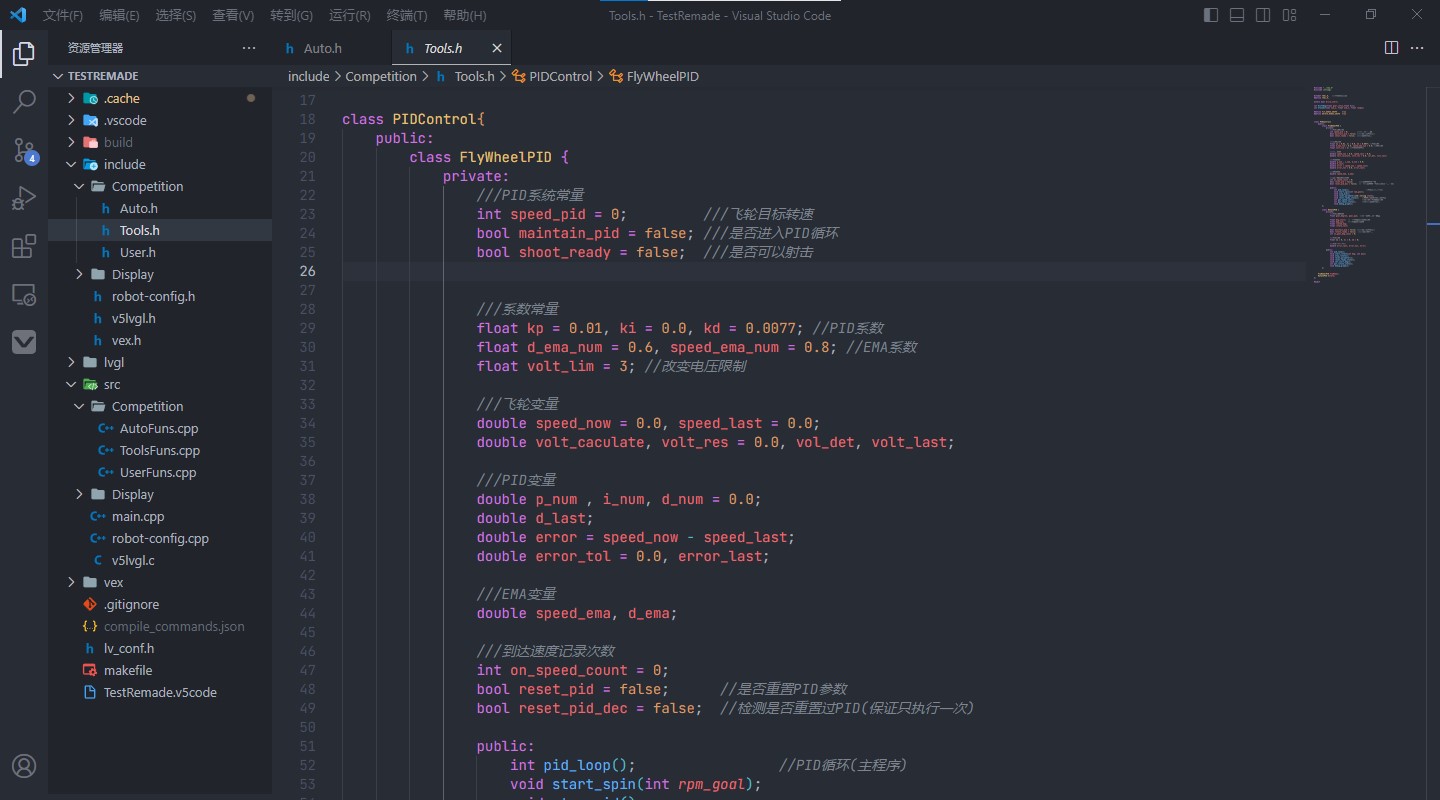This screenshot has height=800, width=1440.
Task: Click the VEX extension icon in activity bar
Action: coord(24,341)
